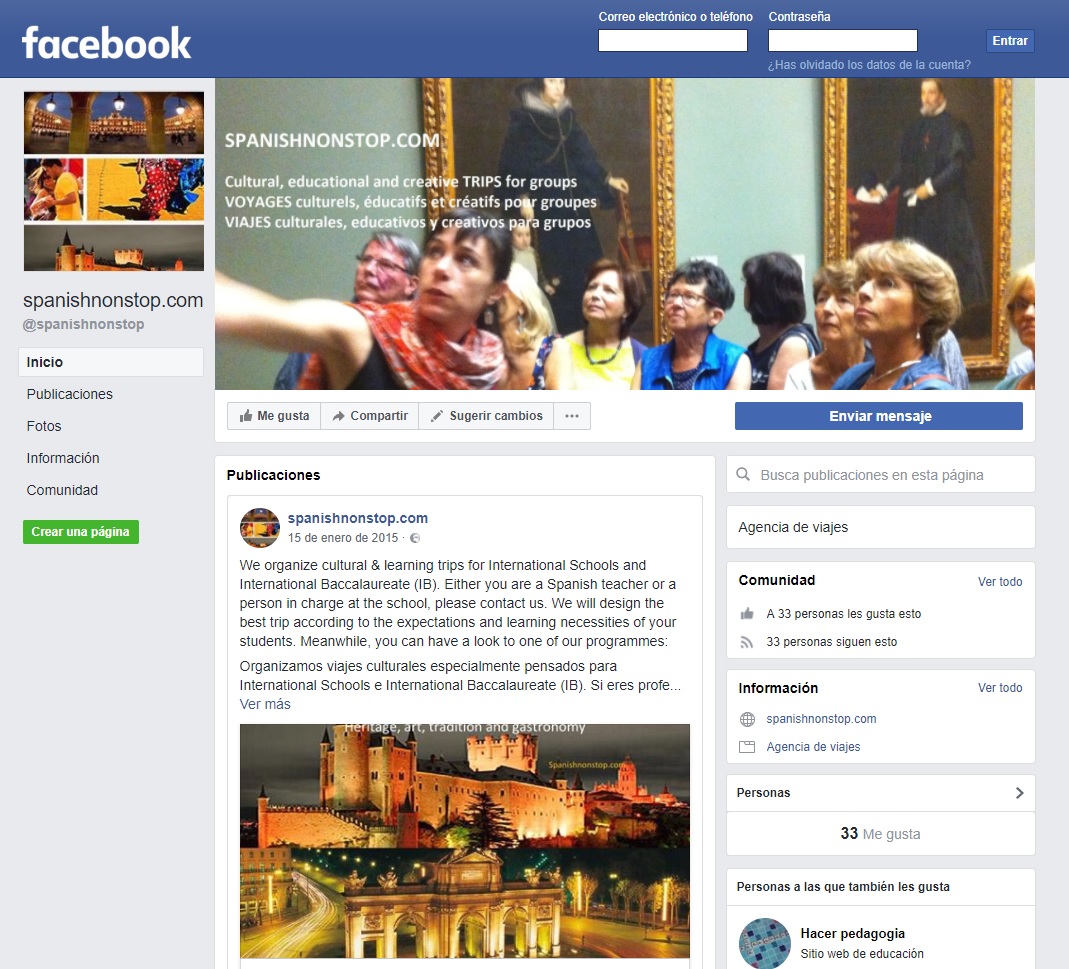Screen dimensions: 1069x969
Task: Click the RSS follow icon in Comunidad
Action: pos(747,642)
